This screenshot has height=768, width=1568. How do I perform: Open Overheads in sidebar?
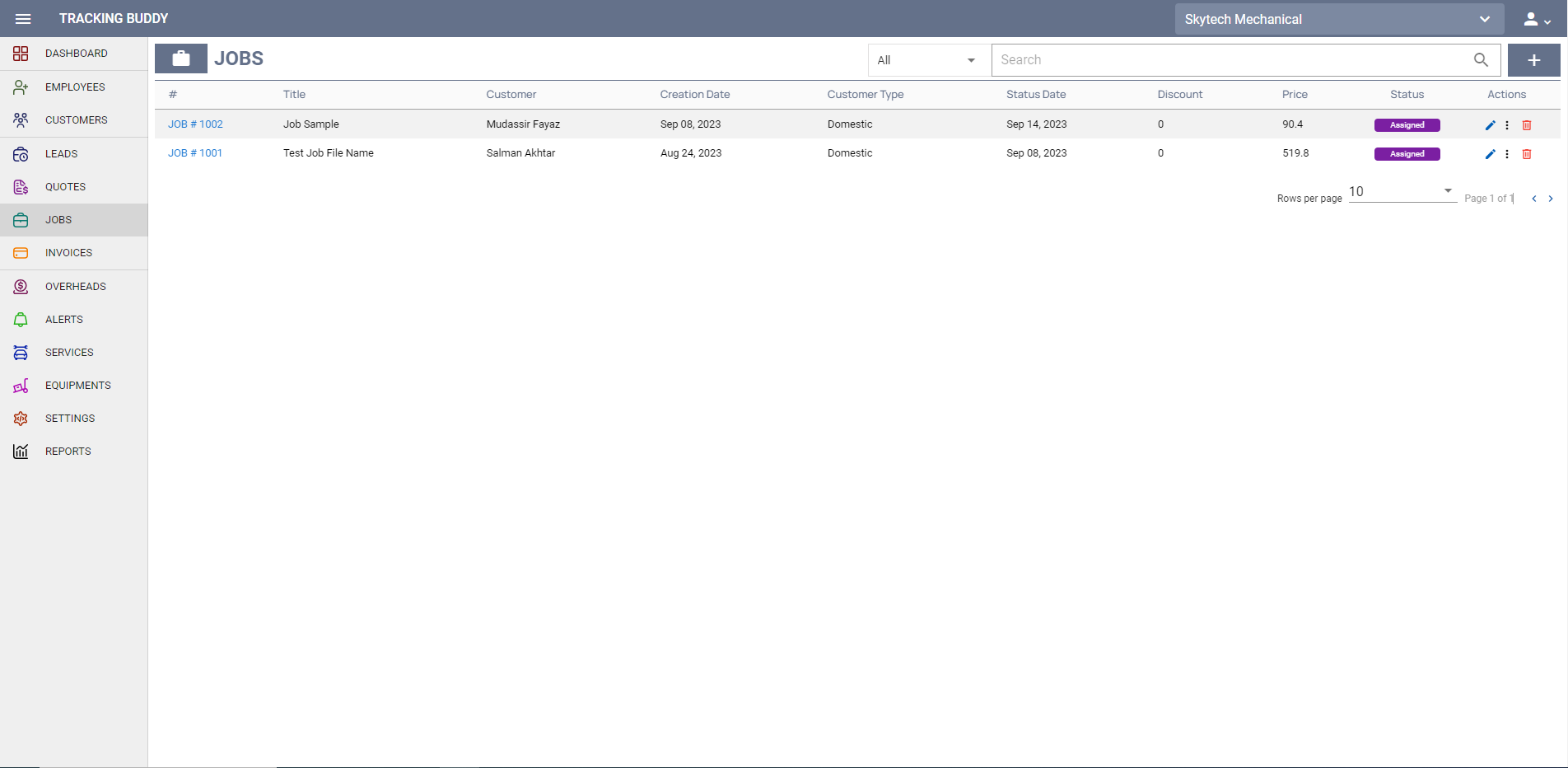tap(74, 286)
